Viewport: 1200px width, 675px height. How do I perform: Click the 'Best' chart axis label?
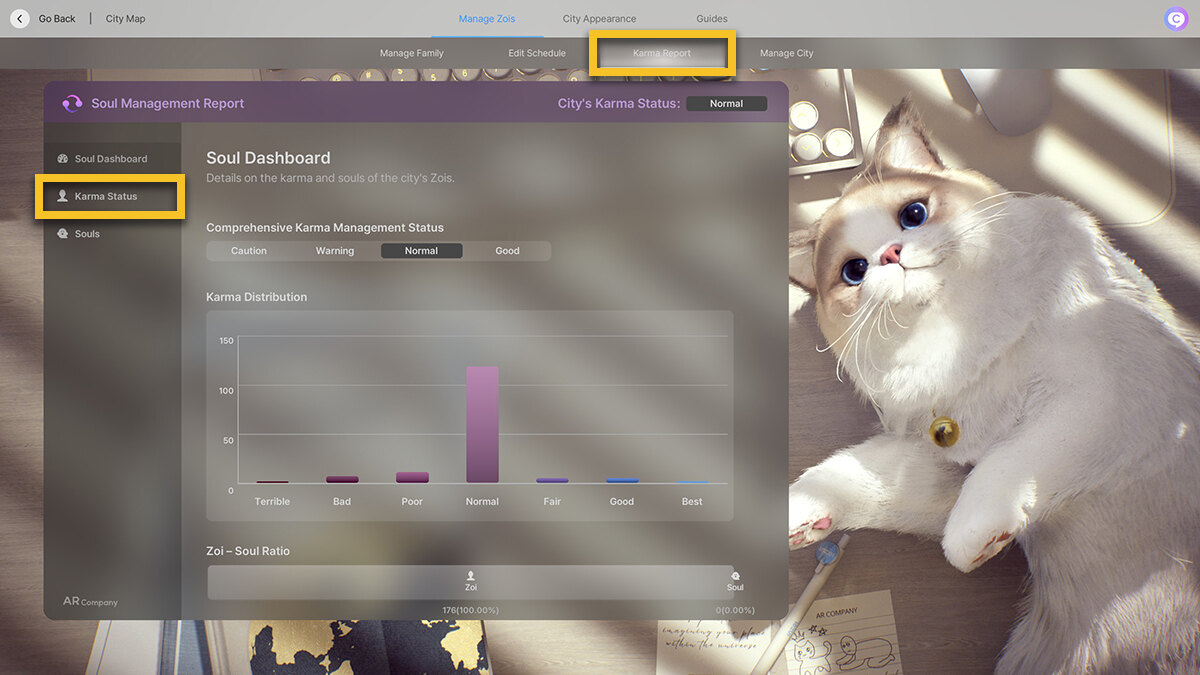tap(692, 502)
